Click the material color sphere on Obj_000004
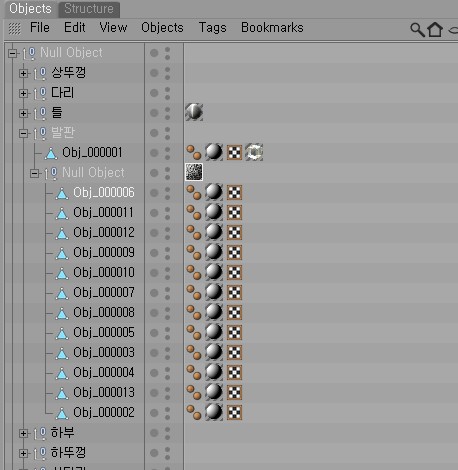This screenshot has height=470, width=458. [x=214, y=372]
